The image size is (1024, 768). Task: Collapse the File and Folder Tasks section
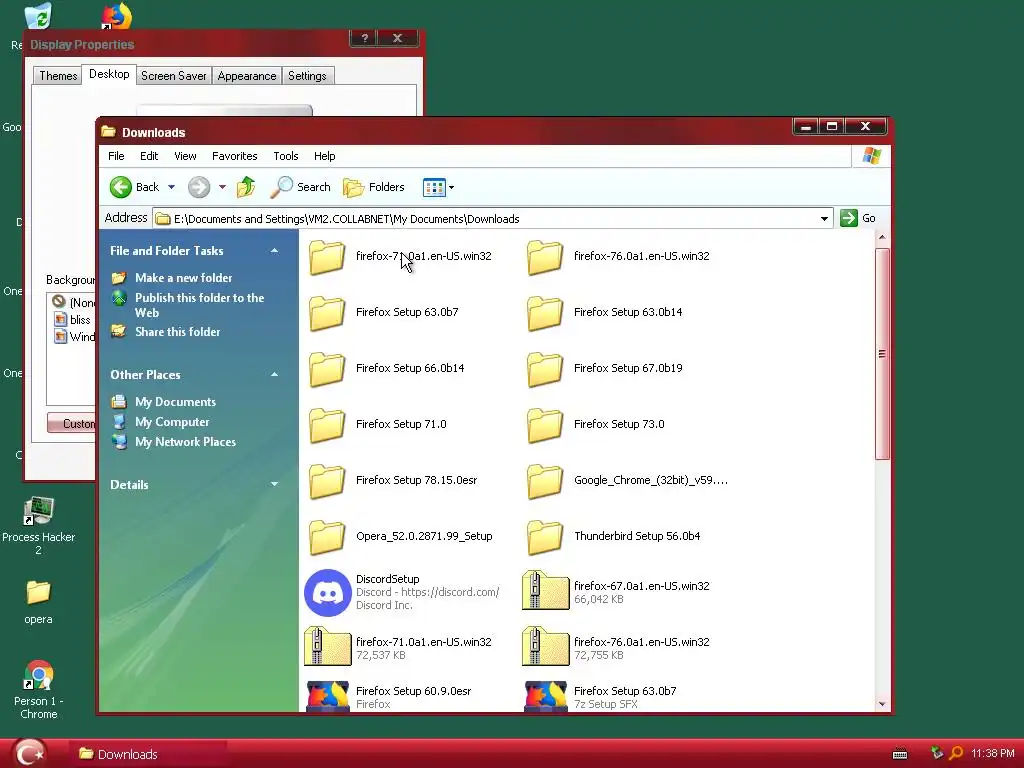pos(274,251)
